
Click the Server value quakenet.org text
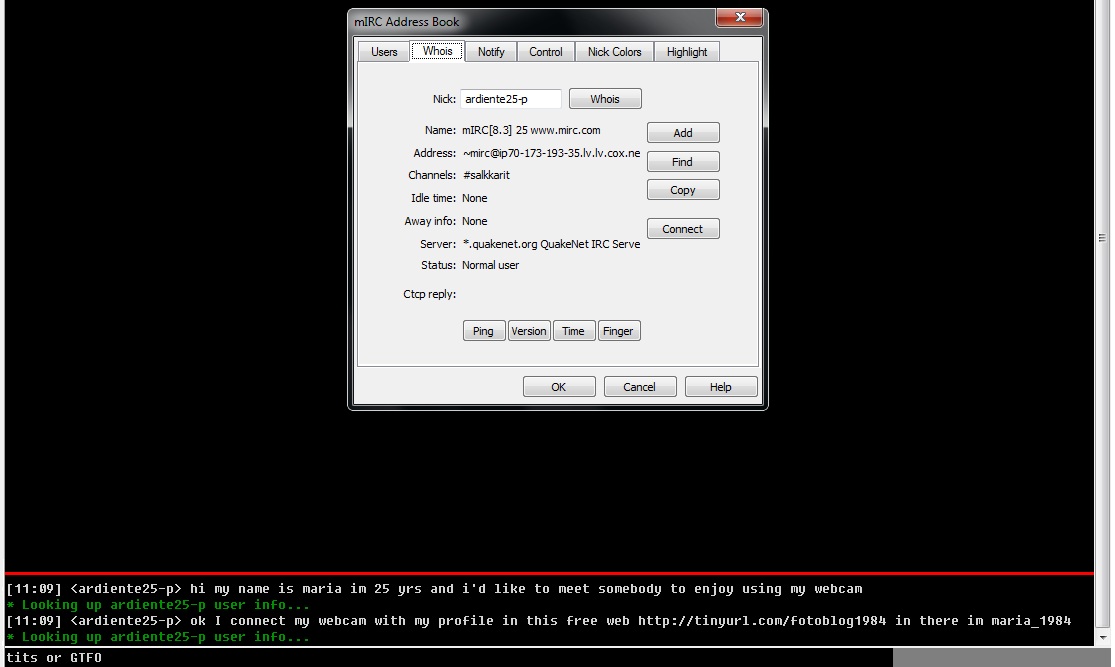tap(551, 244)
